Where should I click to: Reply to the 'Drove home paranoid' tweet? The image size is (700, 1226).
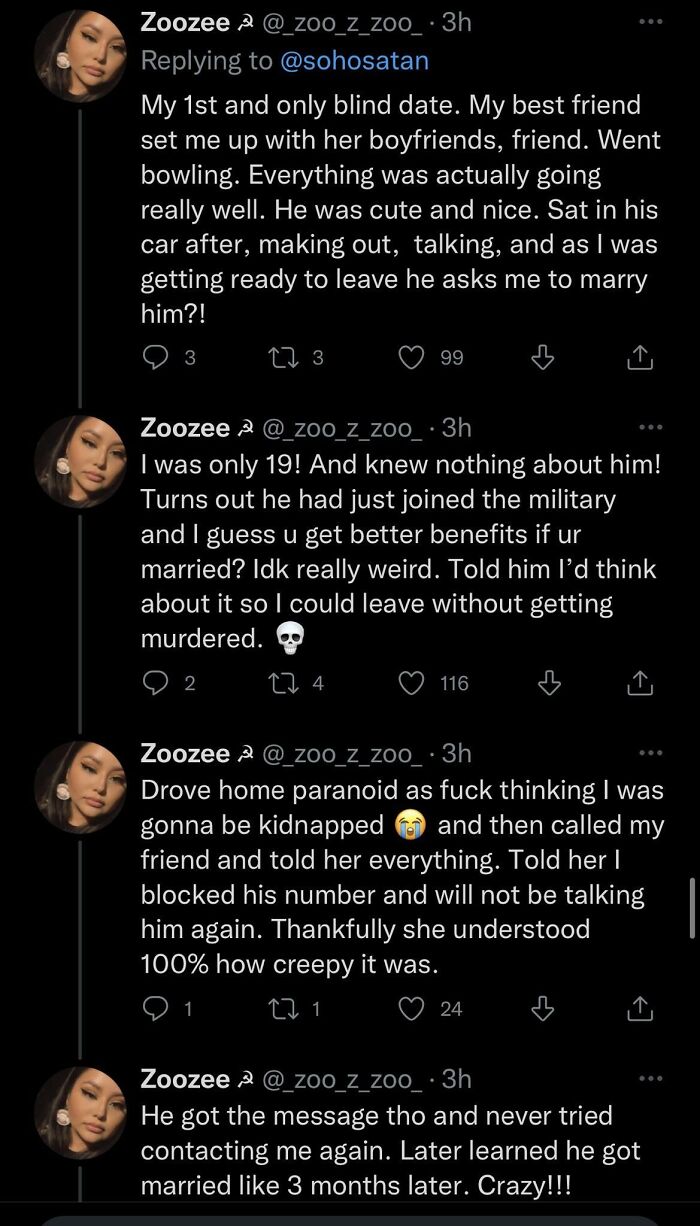point(155,1008)
